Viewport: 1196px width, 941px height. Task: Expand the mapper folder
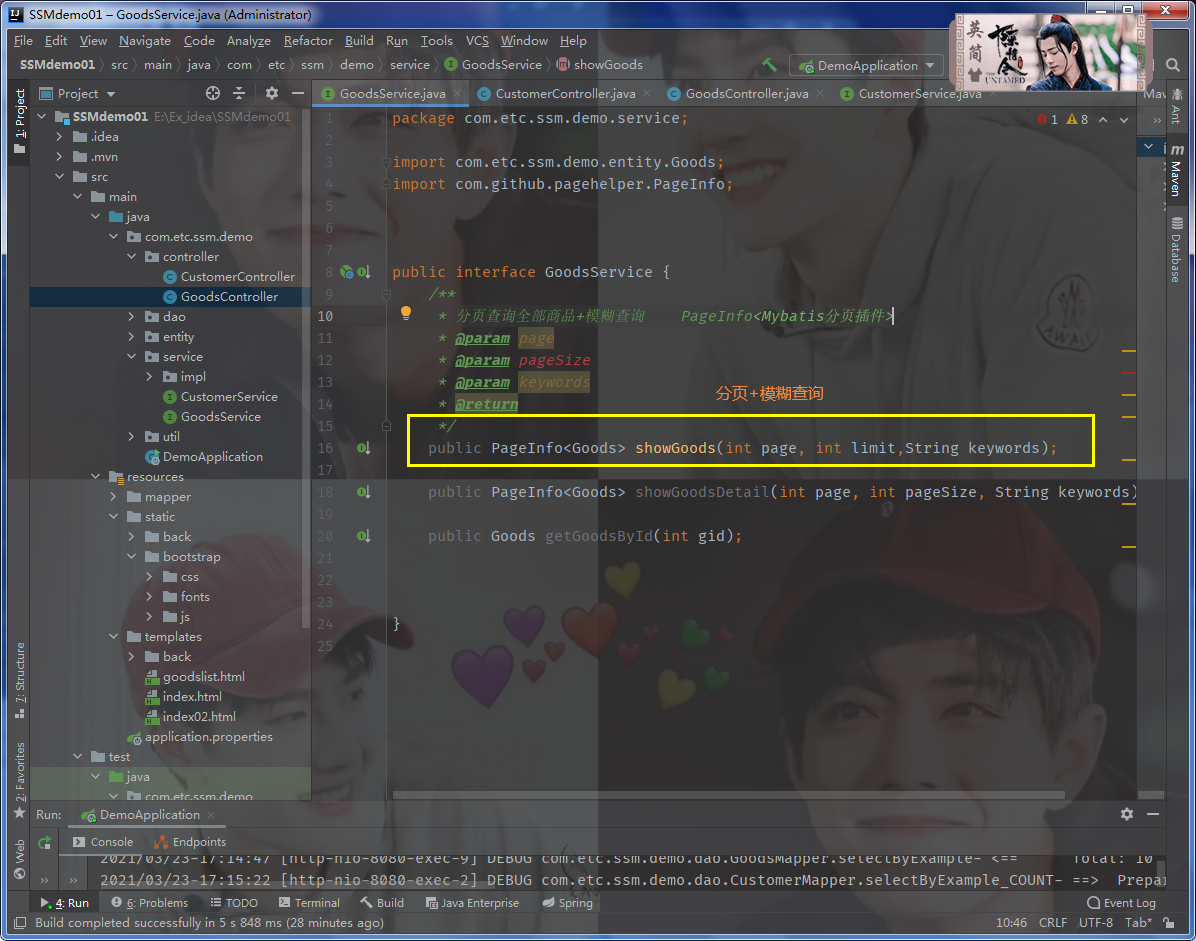pyautogui.click(x=114, y=496)
